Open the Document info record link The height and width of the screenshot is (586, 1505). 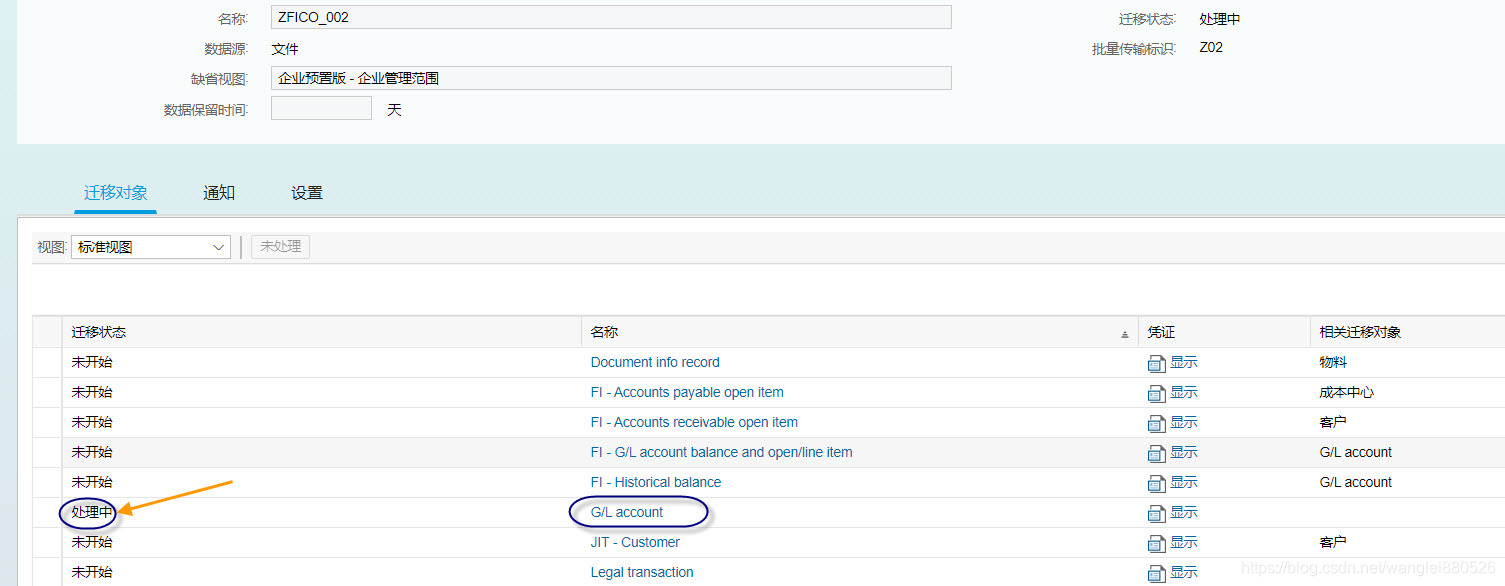pyautogui.click(x=655, y=362)
